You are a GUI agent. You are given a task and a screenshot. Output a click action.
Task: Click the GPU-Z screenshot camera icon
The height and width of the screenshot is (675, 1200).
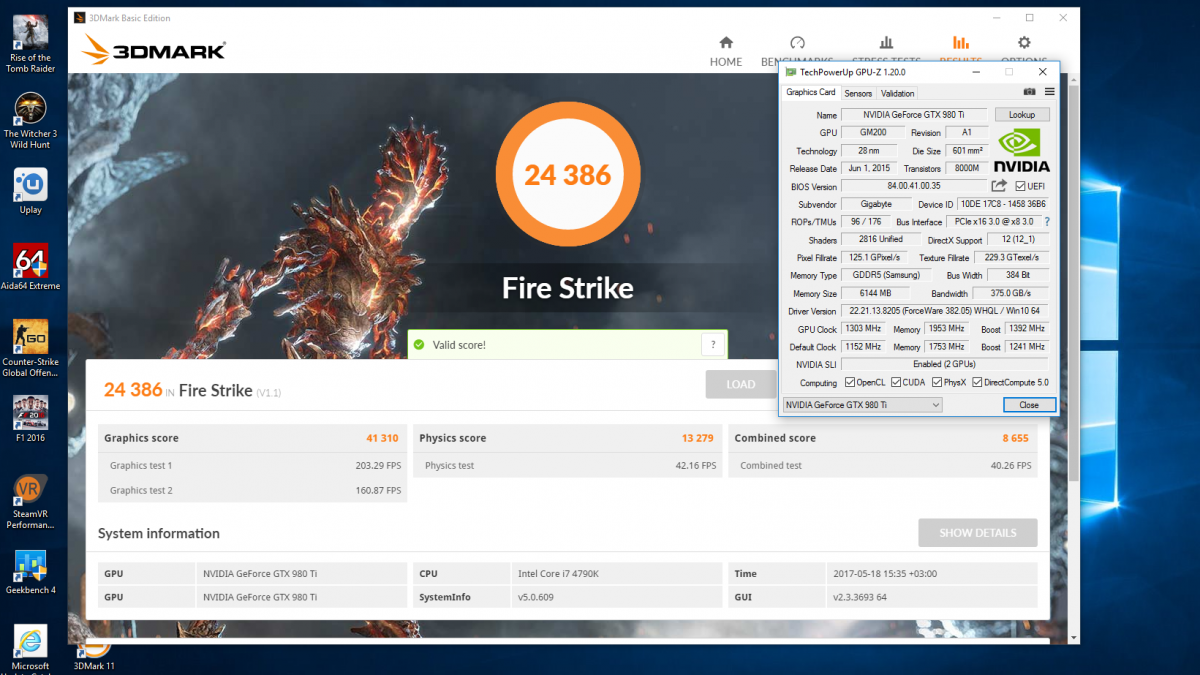1029,92
